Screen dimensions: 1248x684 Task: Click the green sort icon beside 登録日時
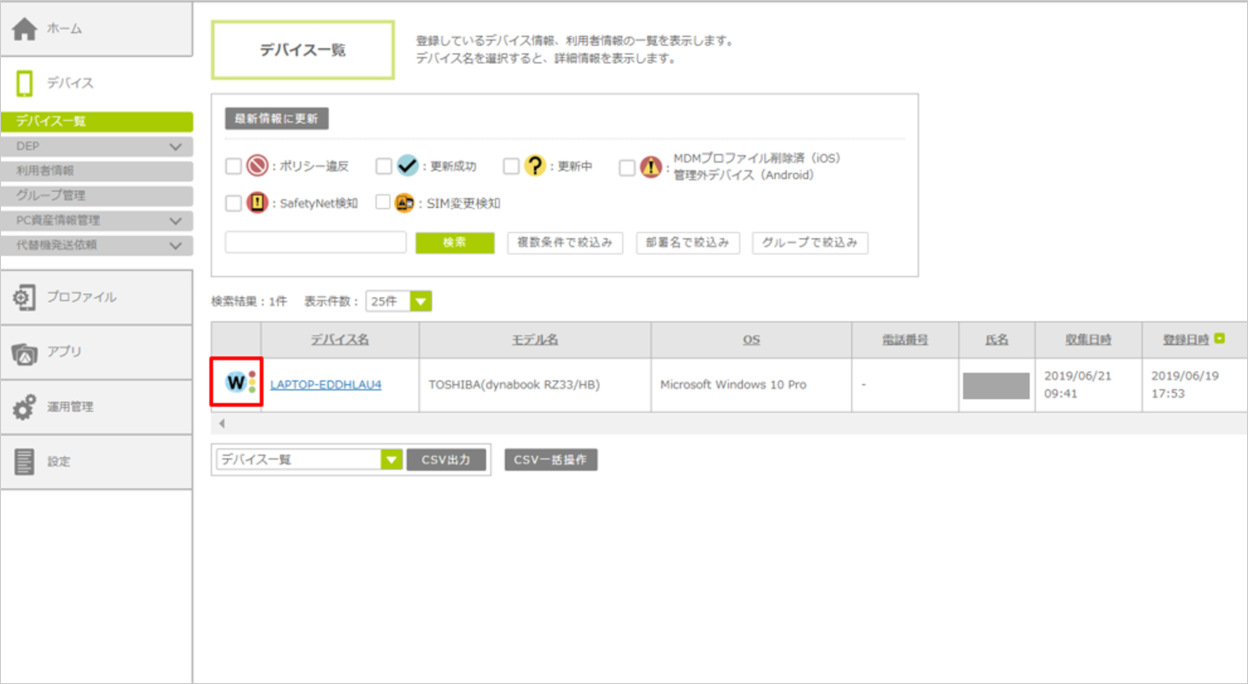1220,340
